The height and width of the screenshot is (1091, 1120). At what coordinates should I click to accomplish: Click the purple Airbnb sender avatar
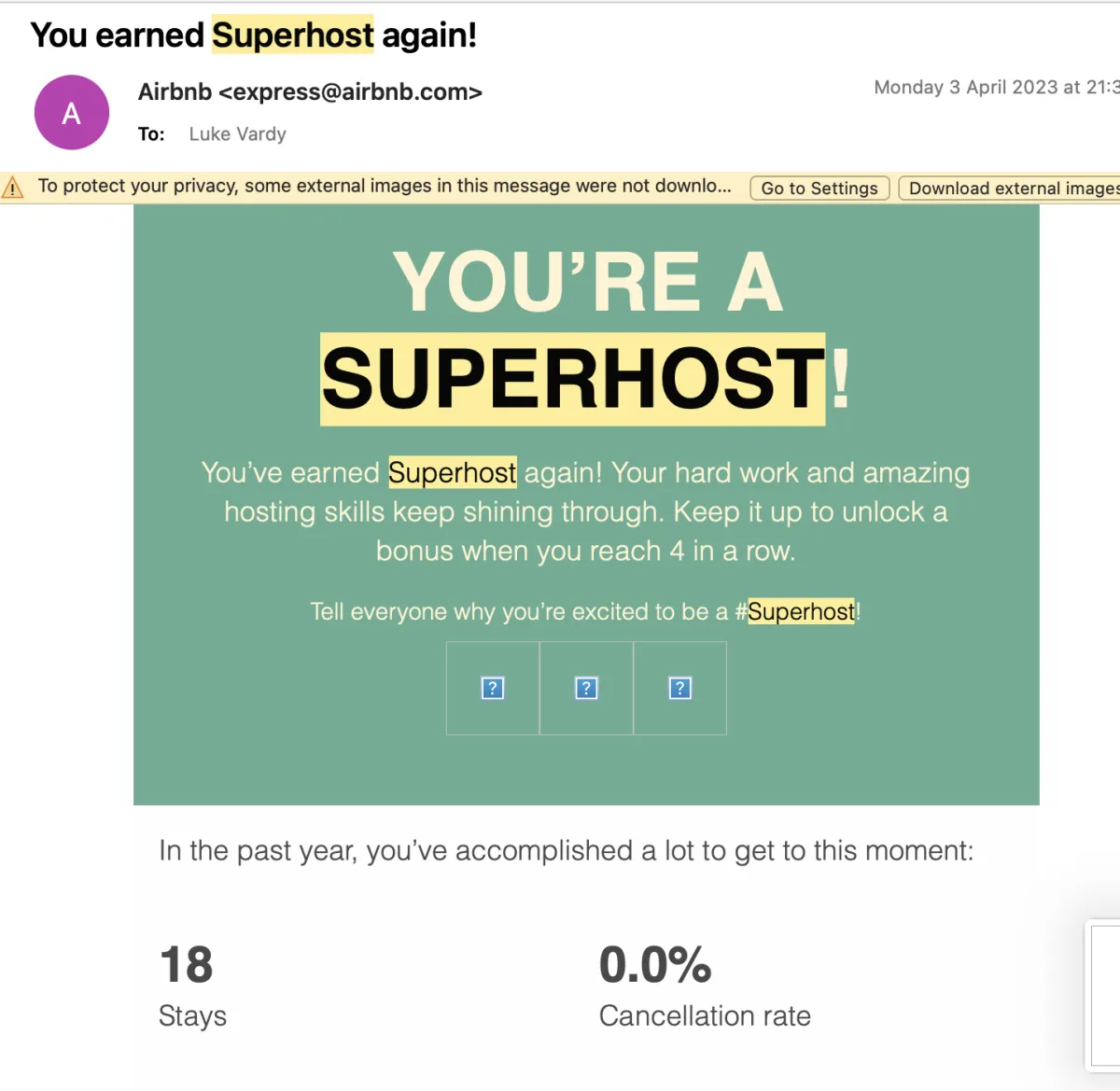[x=72, y=112]
